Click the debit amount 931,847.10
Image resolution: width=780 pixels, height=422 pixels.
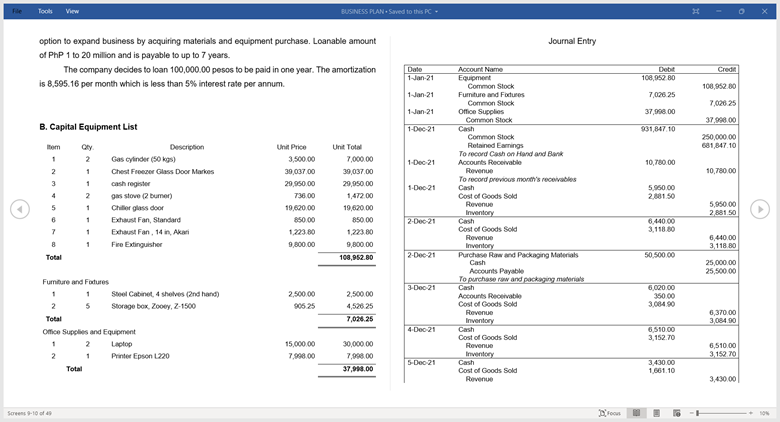pyautogui.click(x=658, y=129)
